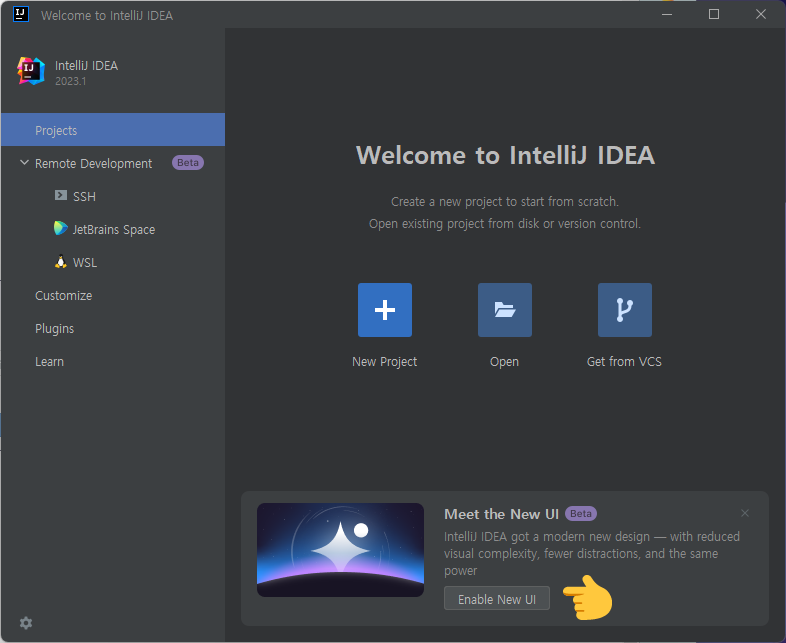Maximize the Welcome window
This screenshot has height=643, width=786.
[714, 14]
